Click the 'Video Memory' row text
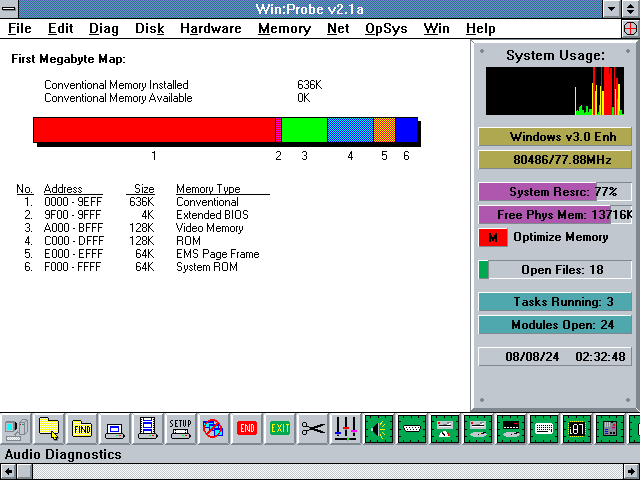This screenshot has width=640, height=480. click(210, 228)
